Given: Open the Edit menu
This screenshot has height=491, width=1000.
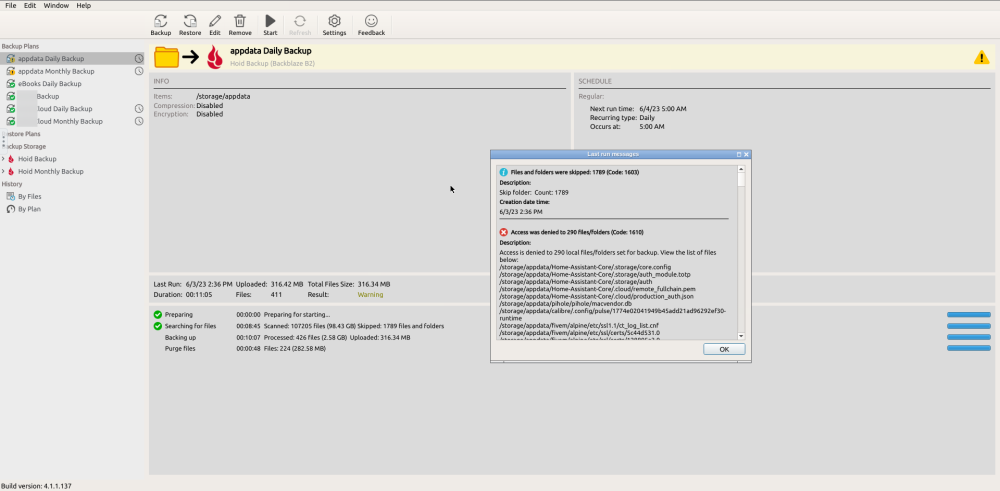Looking at the screenshot, I should pos(30,5).
